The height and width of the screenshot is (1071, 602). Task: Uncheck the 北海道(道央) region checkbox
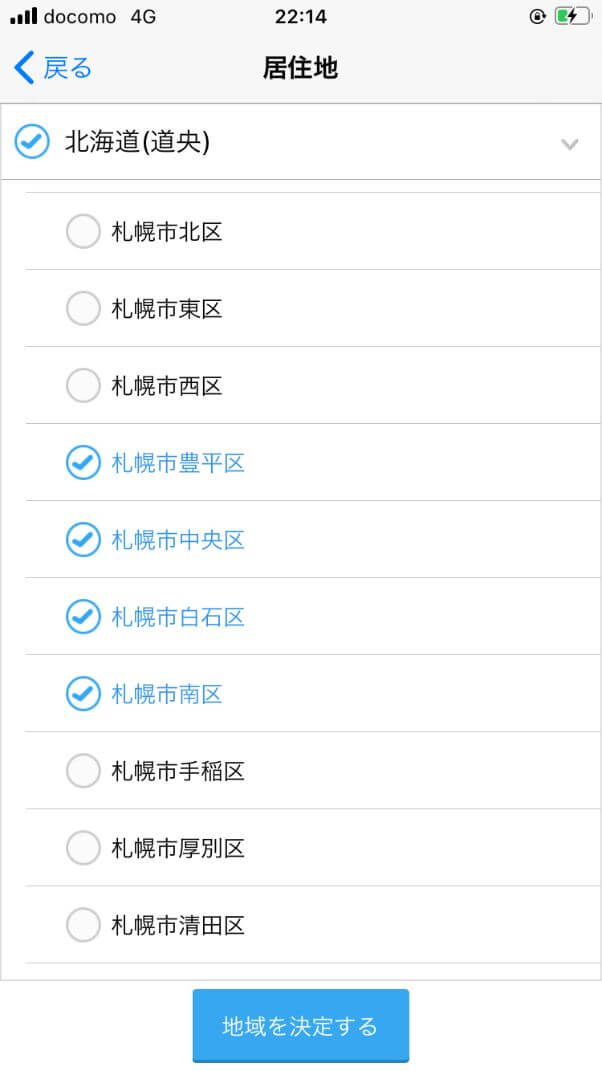coord(32,142)
